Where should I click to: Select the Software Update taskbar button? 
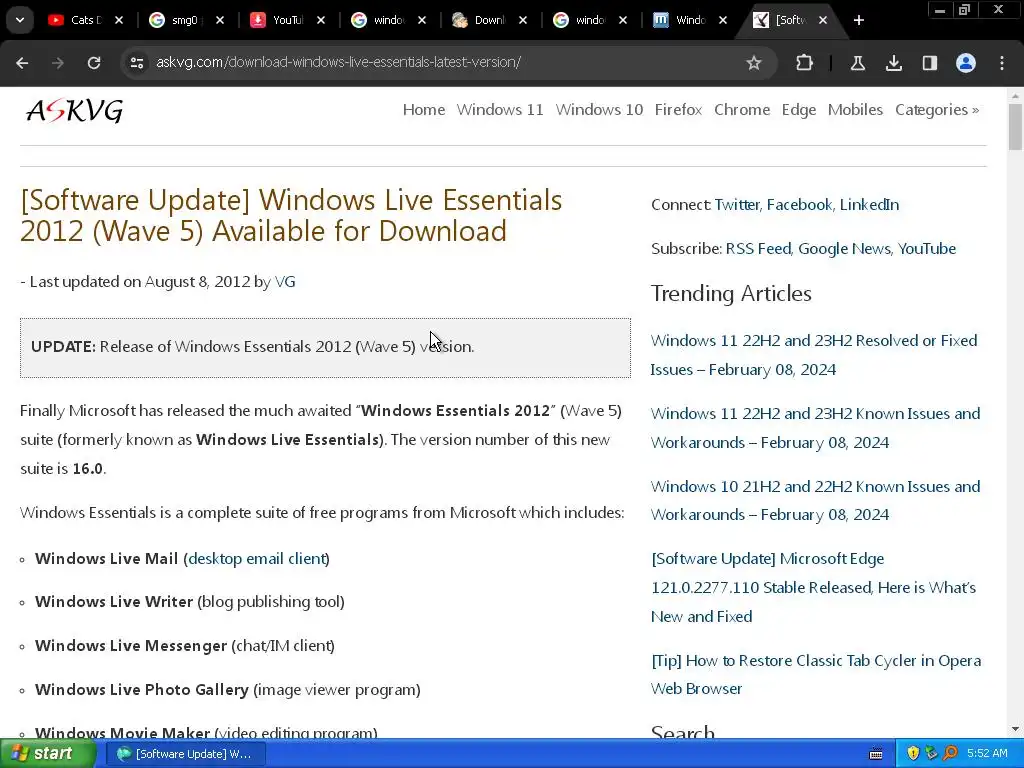point(184,754)
